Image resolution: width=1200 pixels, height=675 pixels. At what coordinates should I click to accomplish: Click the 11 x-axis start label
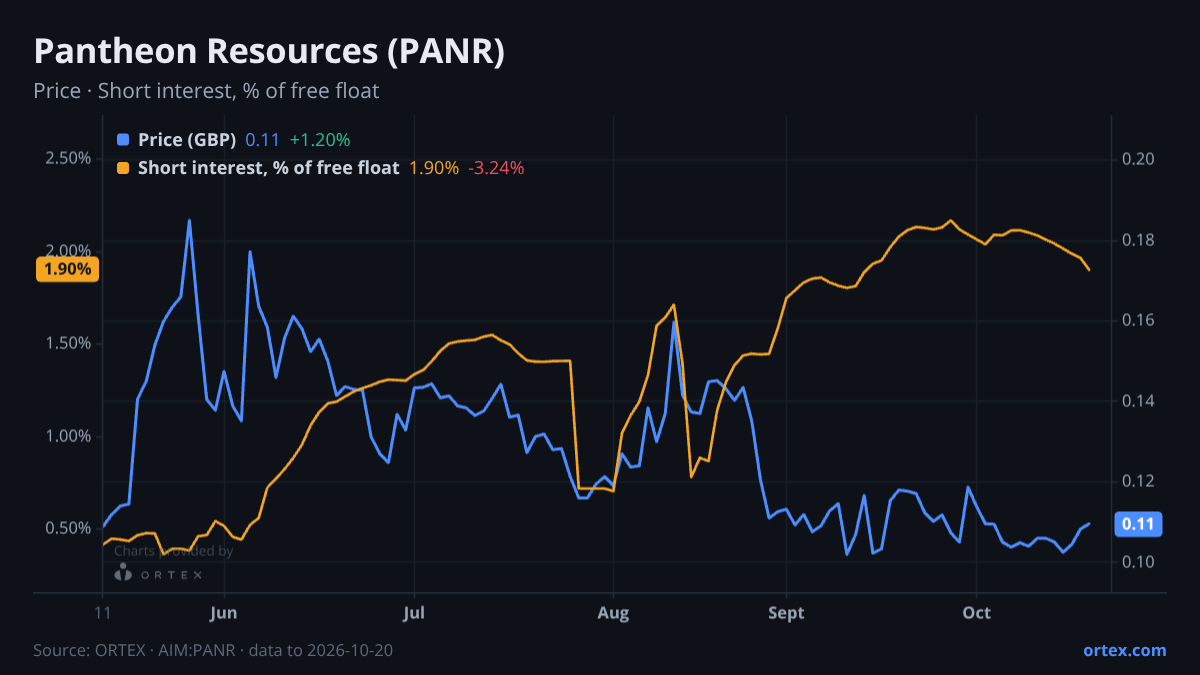[103, 612]
